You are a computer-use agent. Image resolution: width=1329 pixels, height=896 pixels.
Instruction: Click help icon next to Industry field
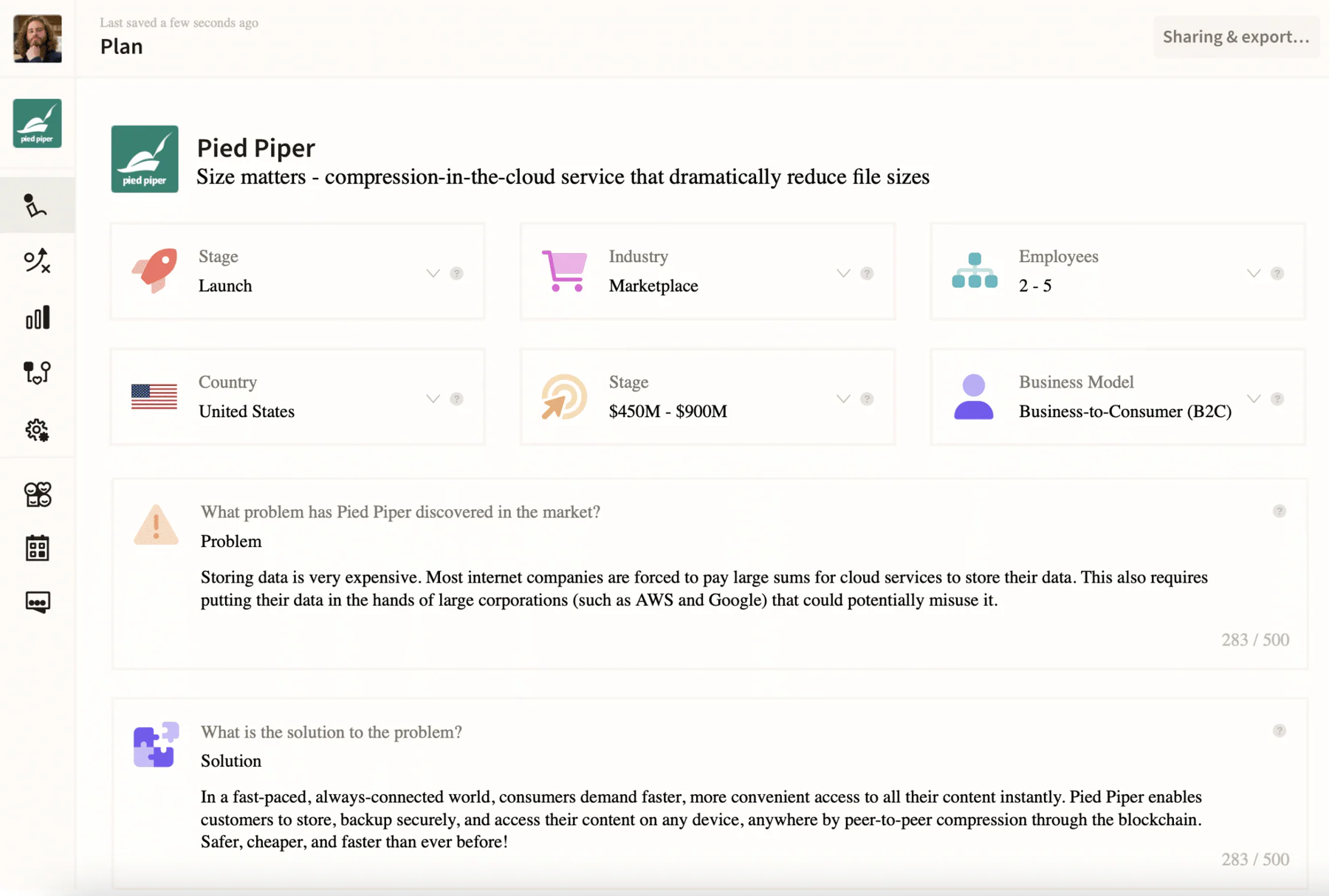(x=867, y=274)
